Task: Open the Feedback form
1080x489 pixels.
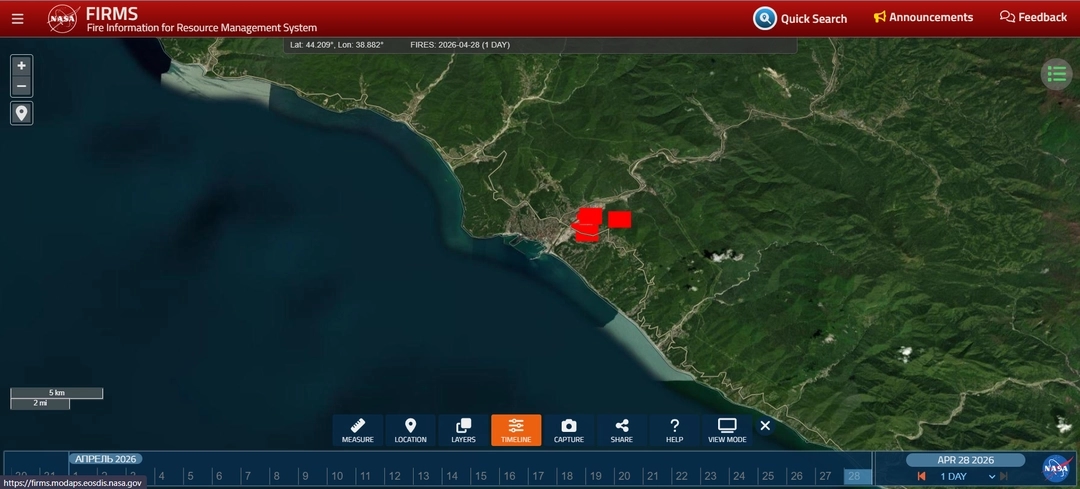Action: tap(1033, 18)
